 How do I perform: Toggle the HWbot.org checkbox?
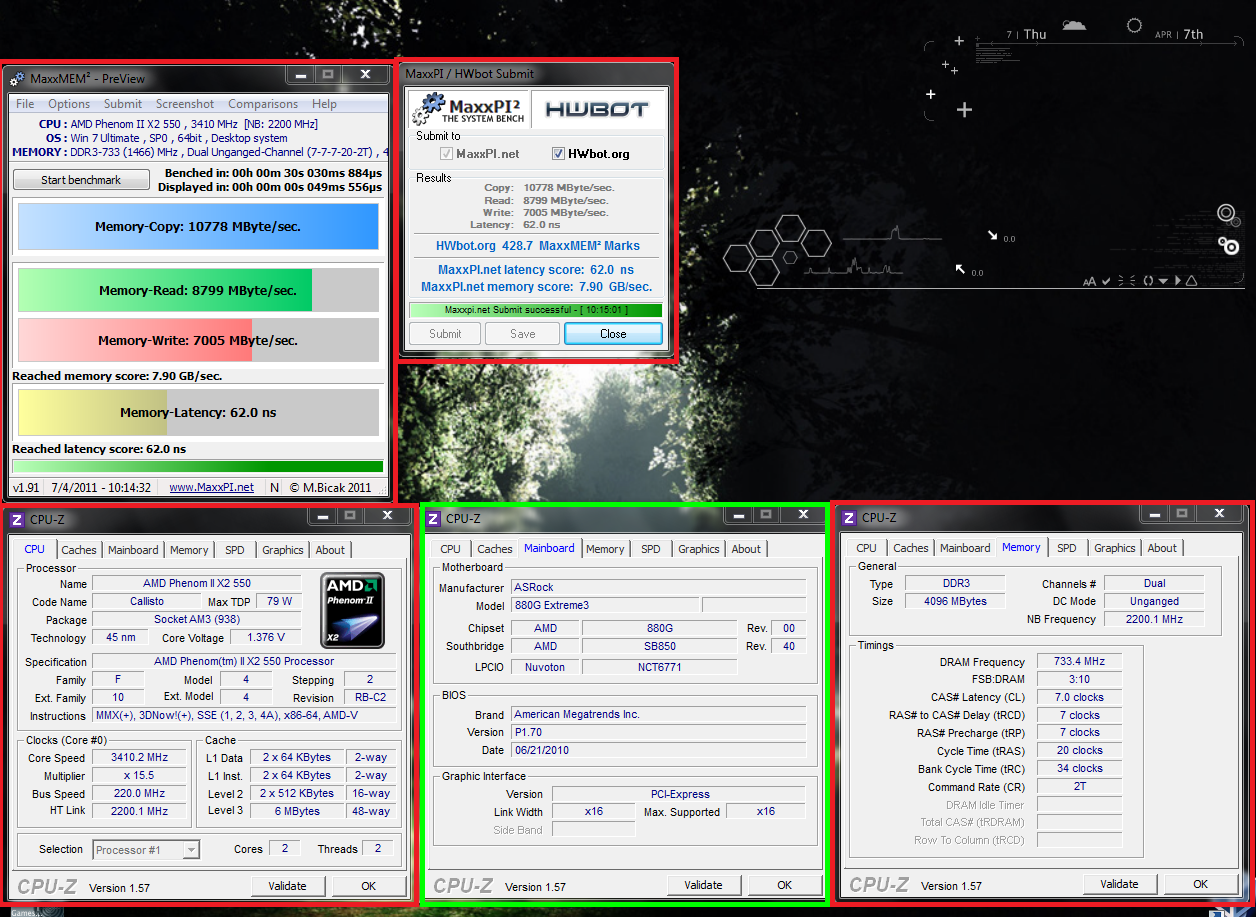559,154
